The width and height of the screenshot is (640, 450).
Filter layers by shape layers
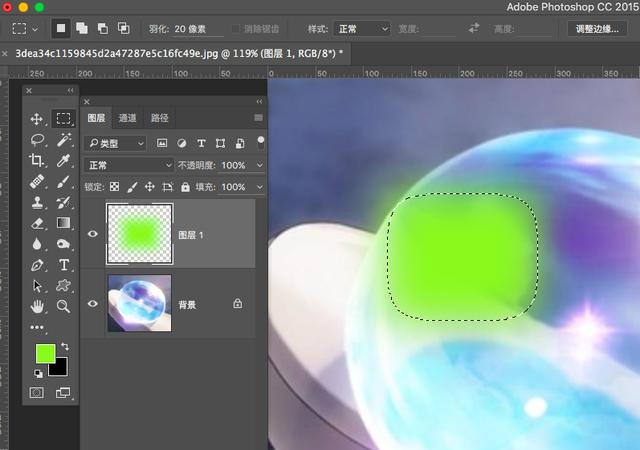[x=220, y=143]
